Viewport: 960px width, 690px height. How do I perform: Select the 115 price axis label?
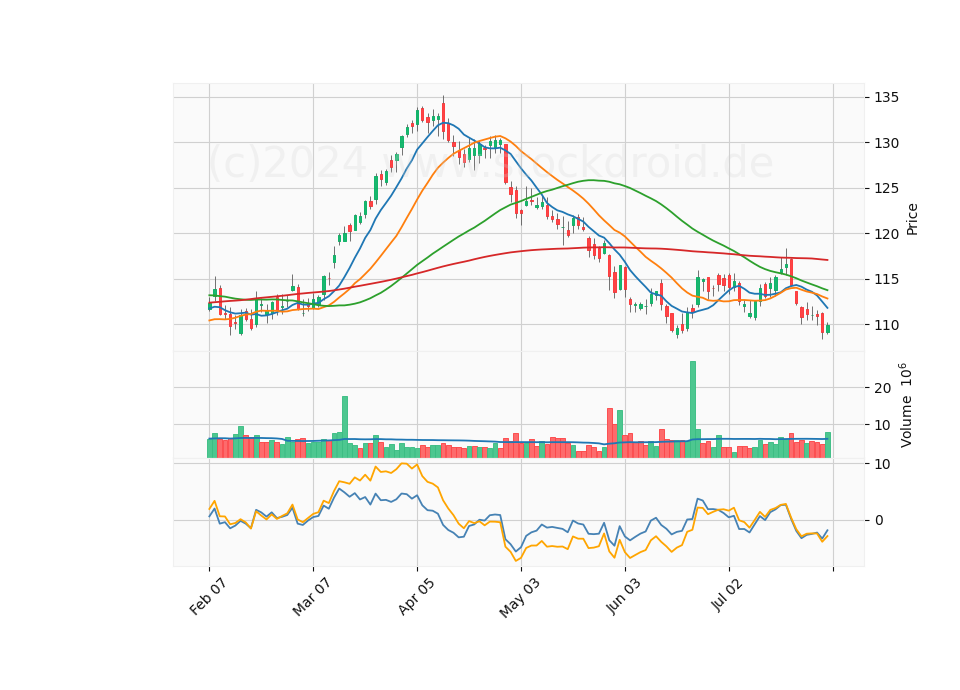[887, 280]
